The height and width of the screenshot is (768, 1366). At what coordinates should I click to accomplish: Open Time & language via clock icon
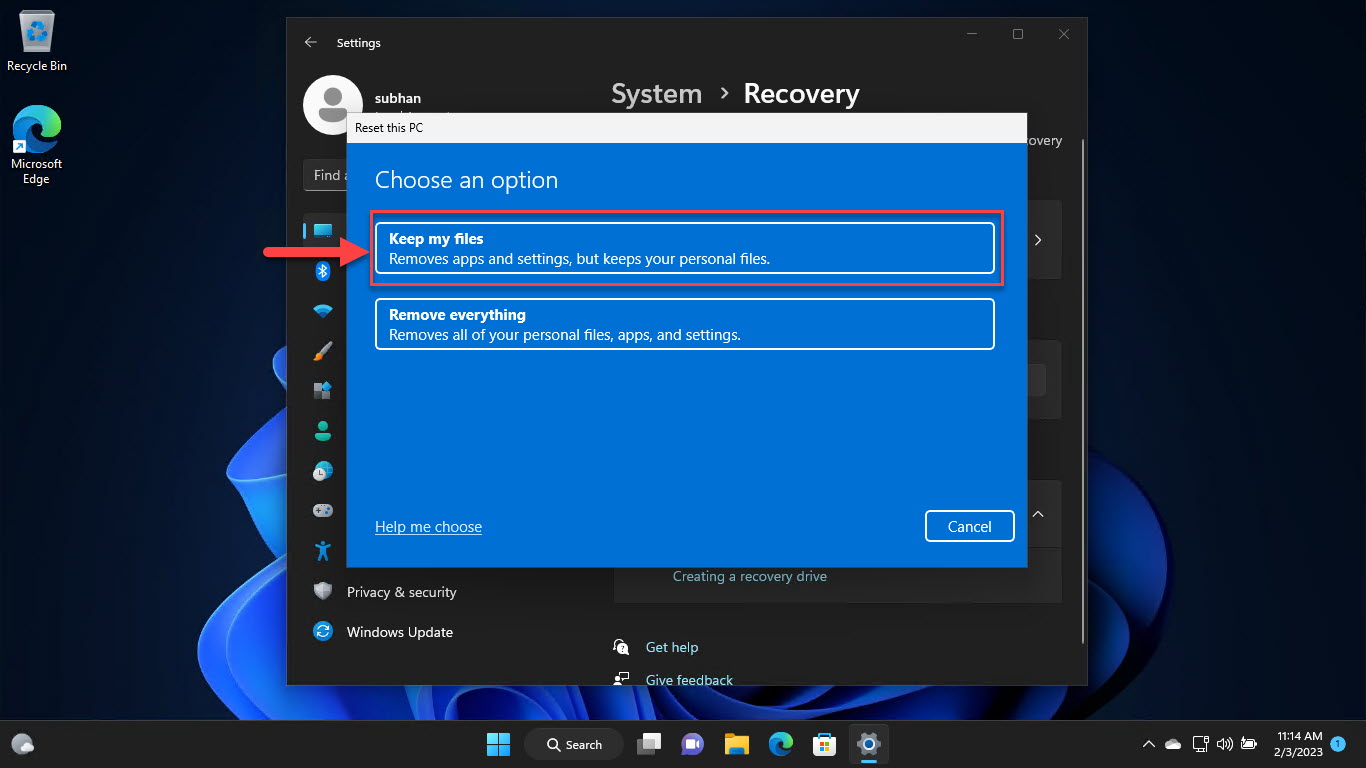(x=322, y=470)
